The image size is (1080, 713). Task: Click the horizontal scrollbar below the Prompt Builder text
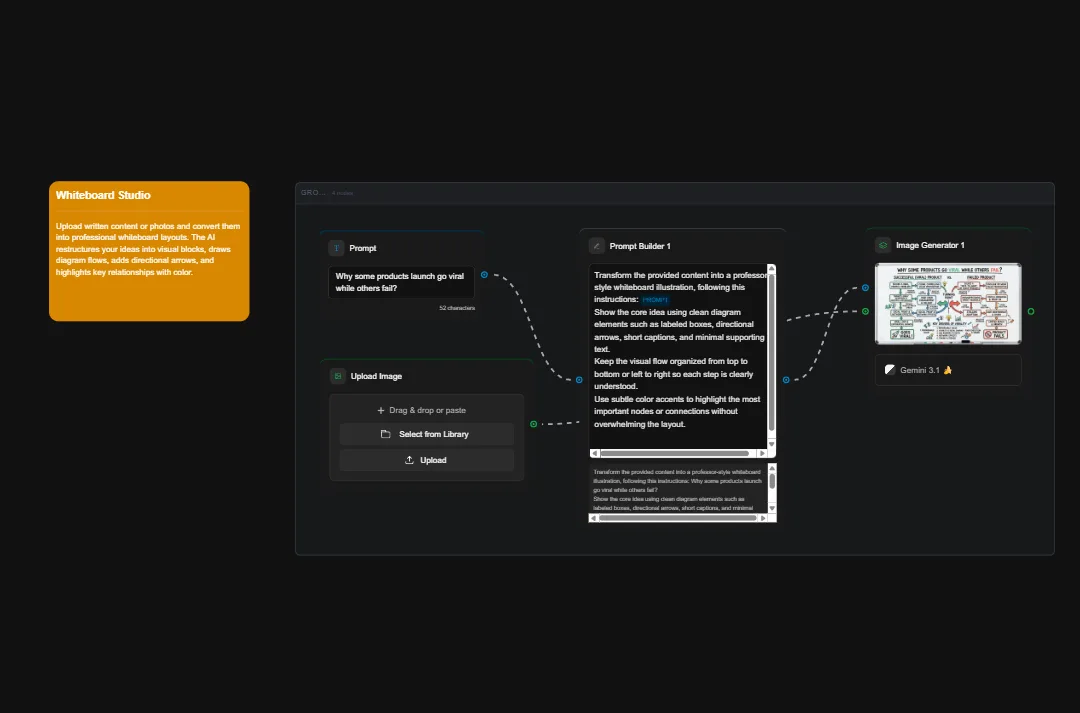point(680,453)
